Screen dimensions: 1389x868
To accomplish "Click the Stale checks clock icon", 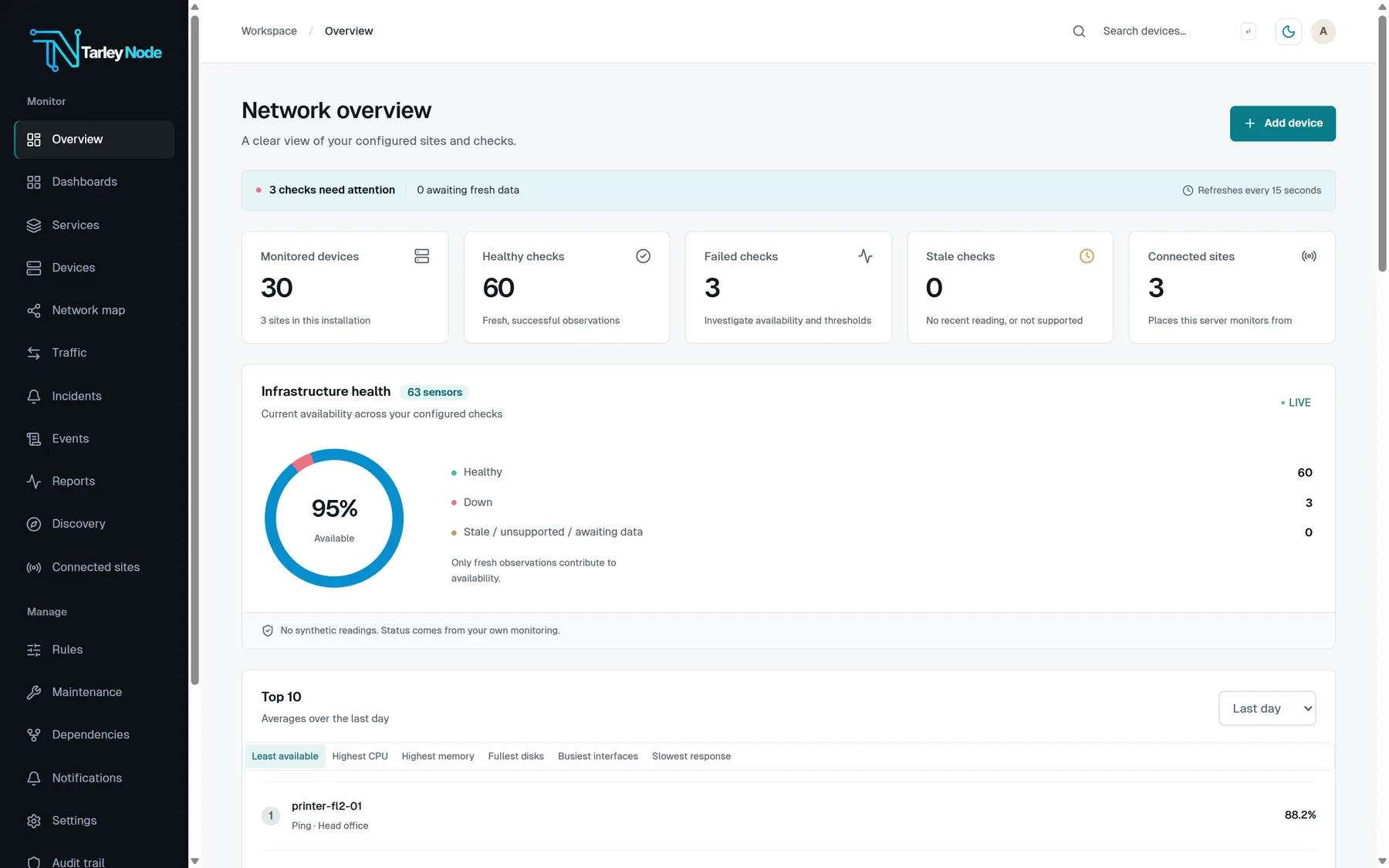I will click(1087, 256).
